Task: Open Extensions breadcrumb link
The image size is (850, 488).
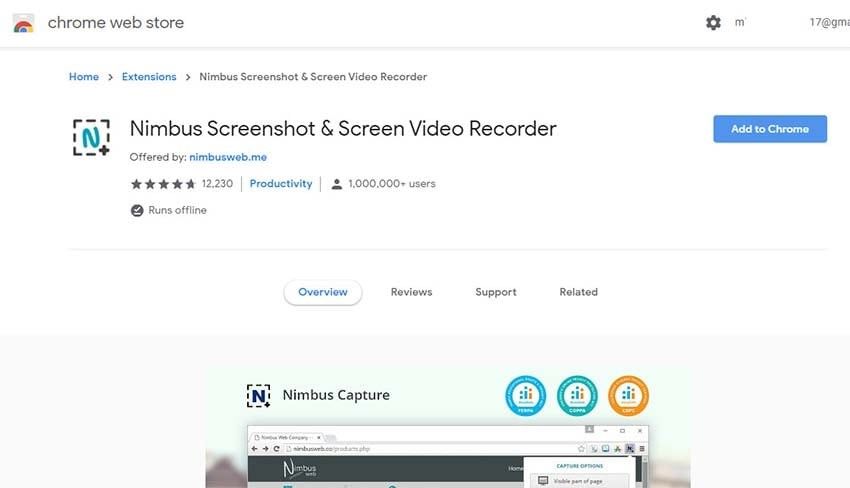Action: tap(149, 76)
